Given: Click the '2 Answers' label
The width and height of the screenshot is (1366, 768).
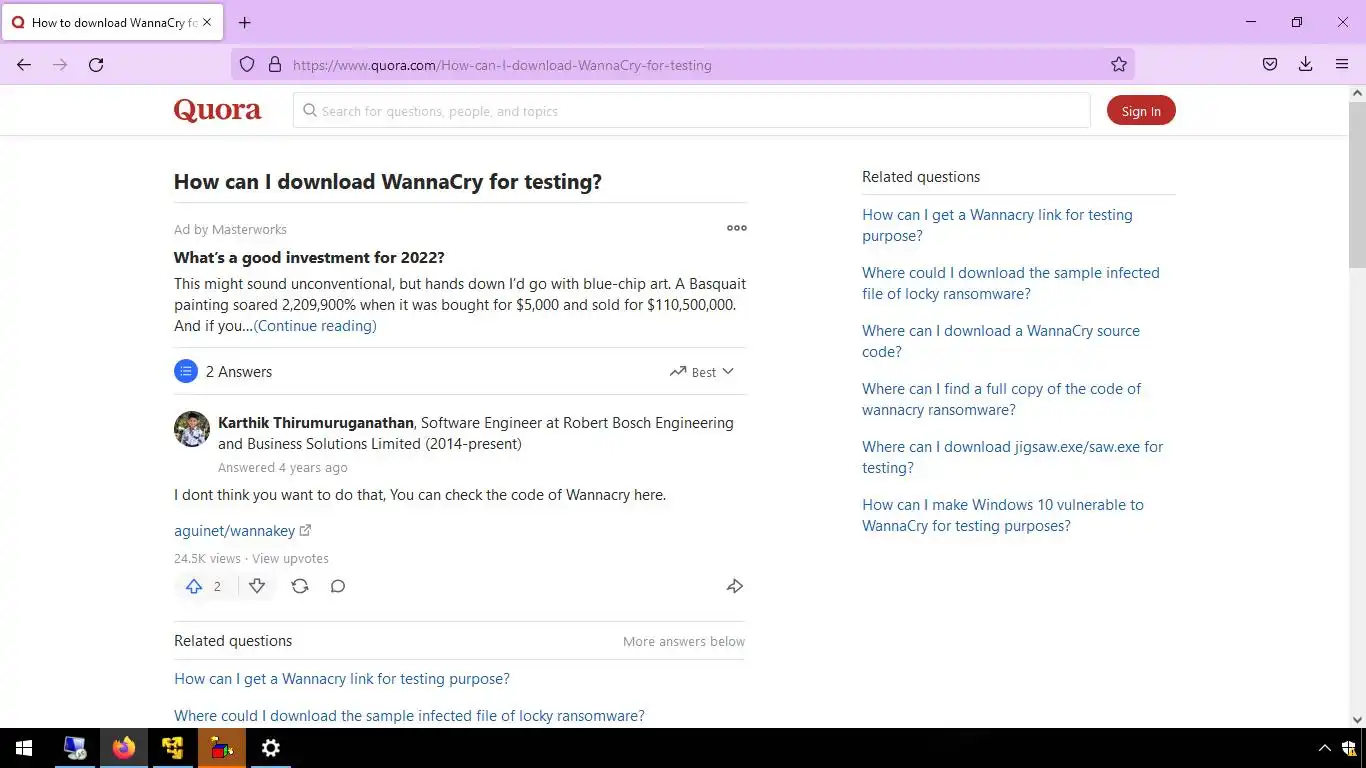Looking at the screenshot, I should click(x=239, y=372).
